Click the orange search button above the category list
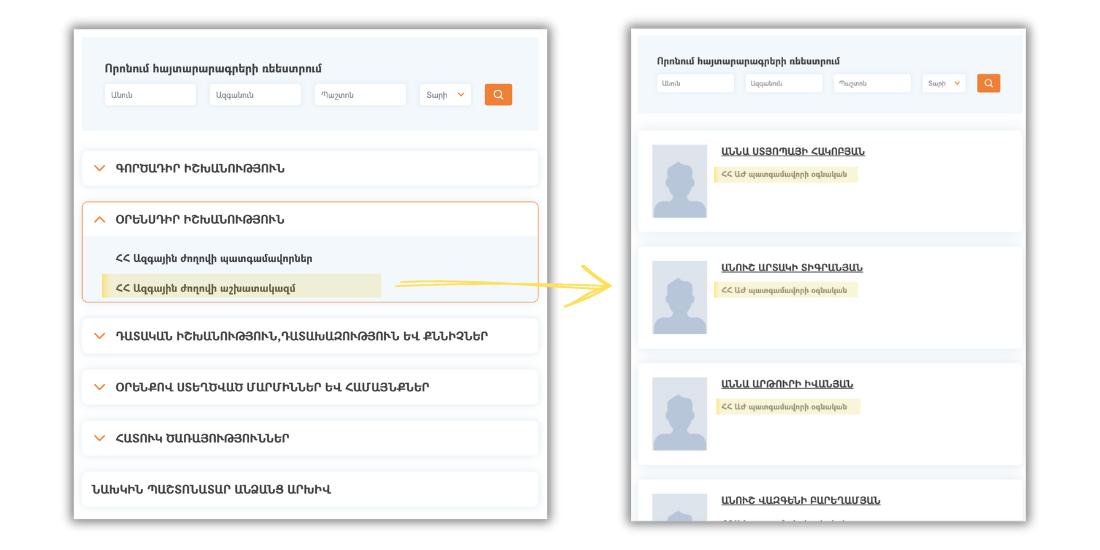This screenshot has height=550, width=1100. [498, 95]
